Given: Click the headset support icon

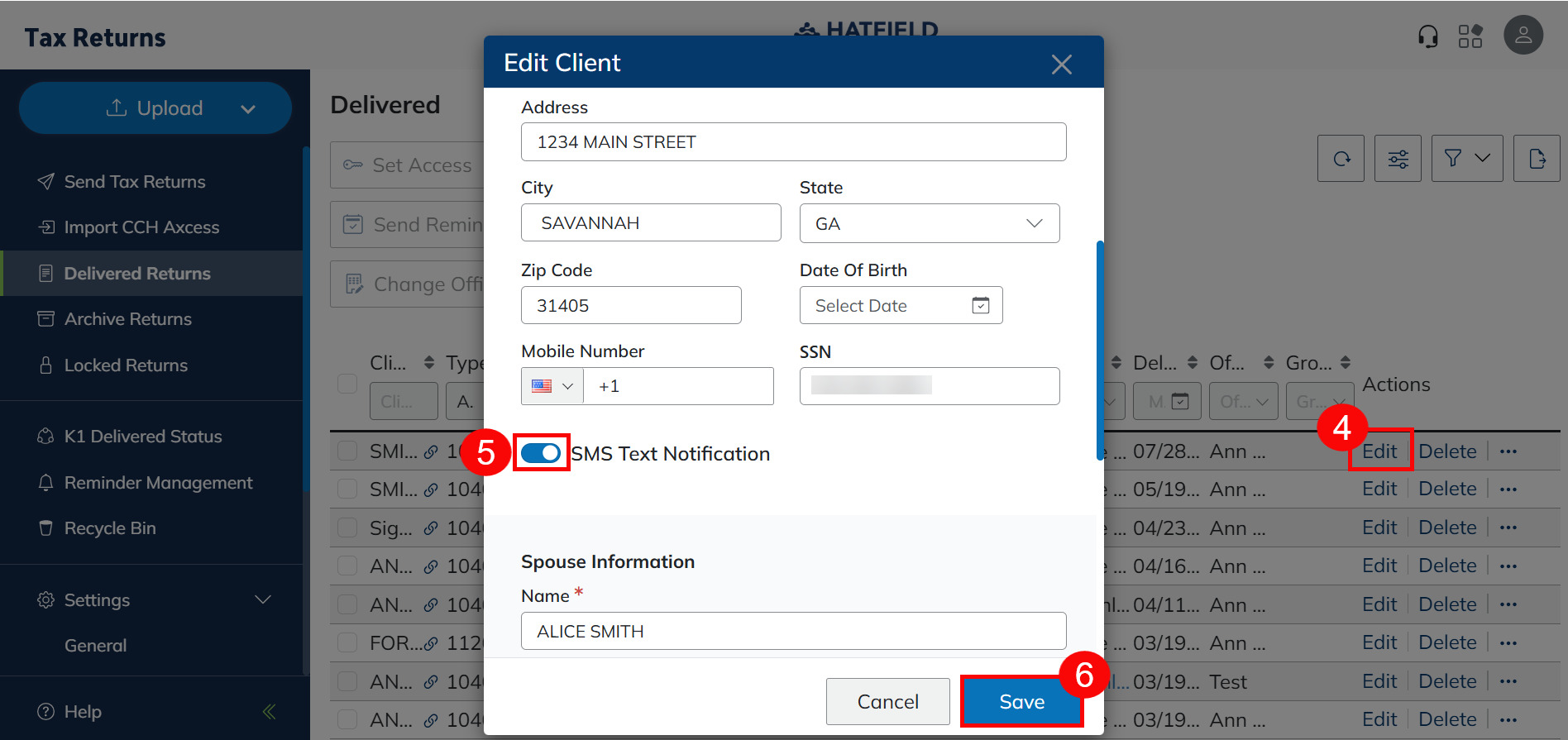Looking at the screenshot, I should (x=1427, y=36).
